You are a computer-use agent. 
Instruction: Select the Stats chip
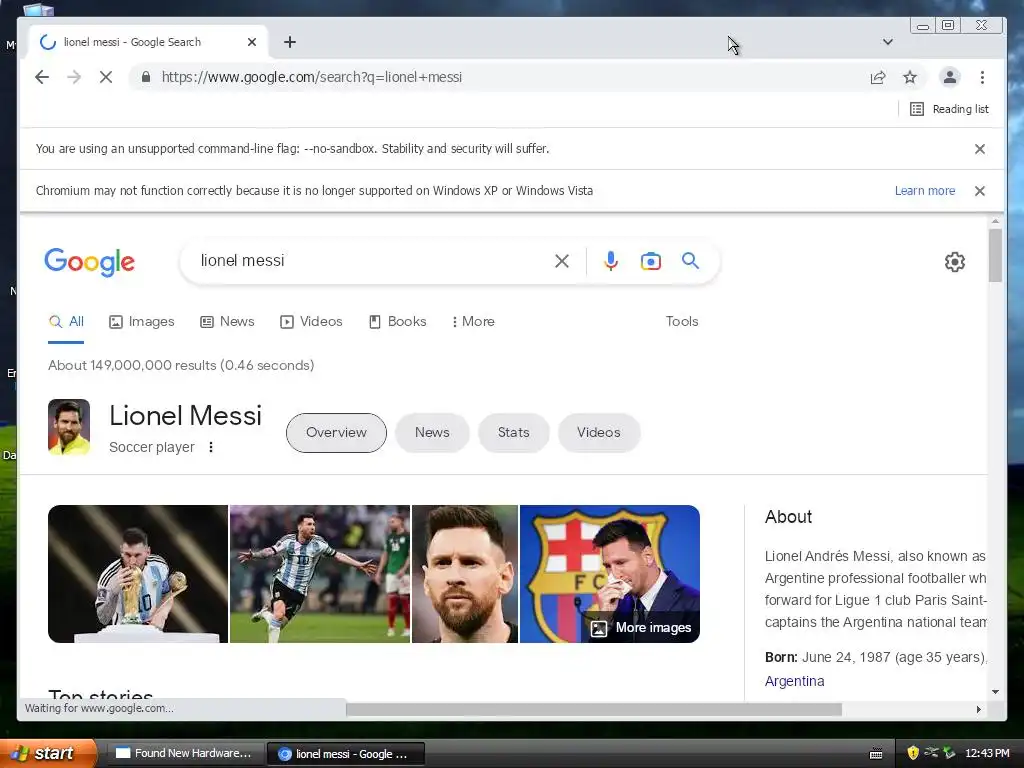[x=513, y=432]
